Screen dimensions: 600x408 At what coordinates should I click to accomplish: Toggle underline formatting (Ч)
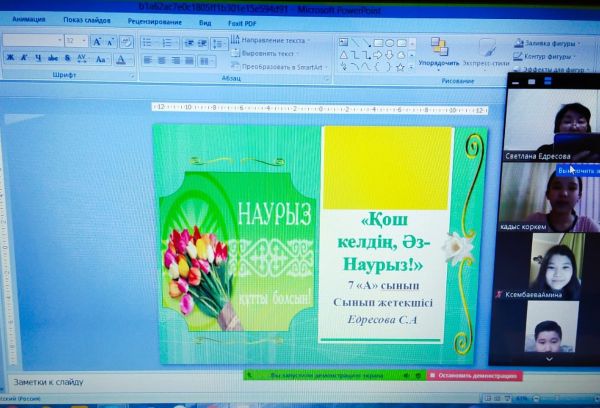point(35,58)
